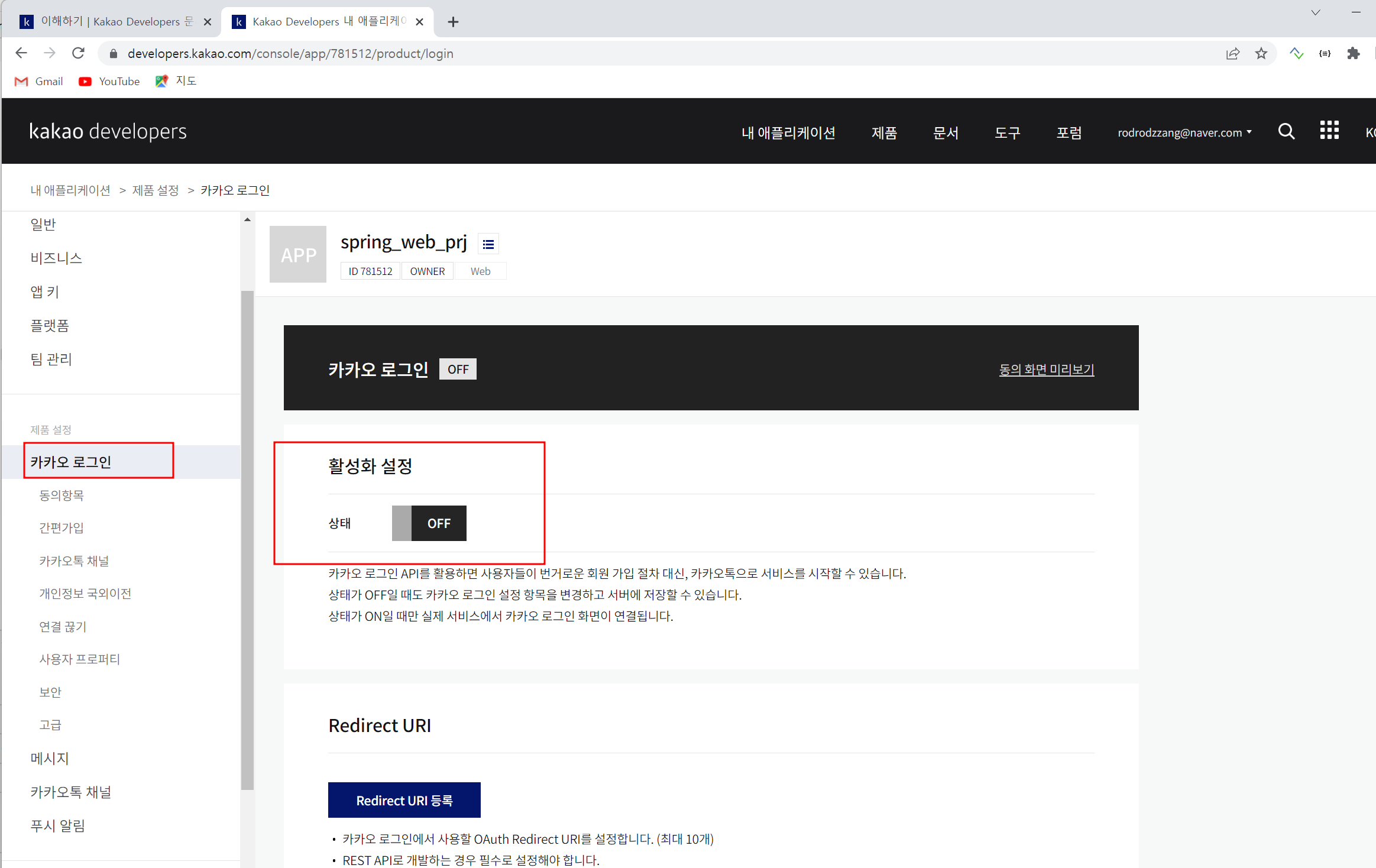Screen dimensions: 1376x868
Task: Open the Gmail bookmark
Action: (x=39, y=81)
